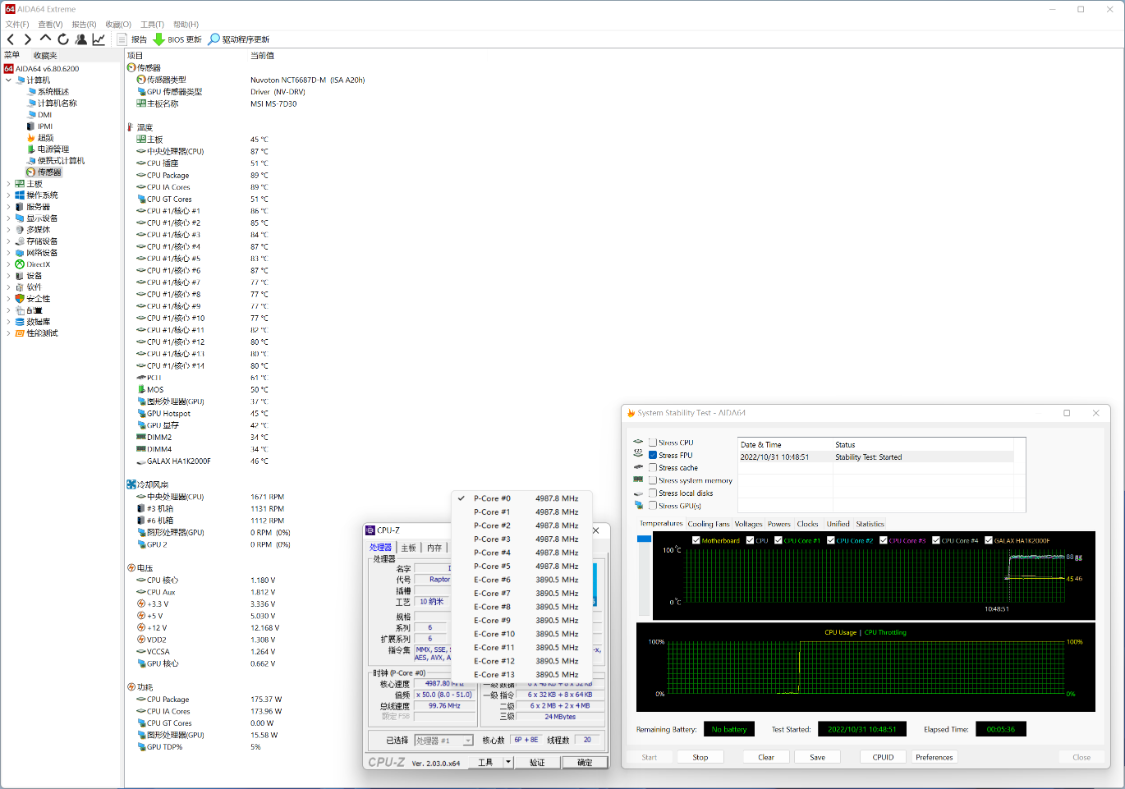Toggle GALAX HA1K2000F graph checkbox
The width and height of the screenshot is (1125, 789).
click(989, 540)
